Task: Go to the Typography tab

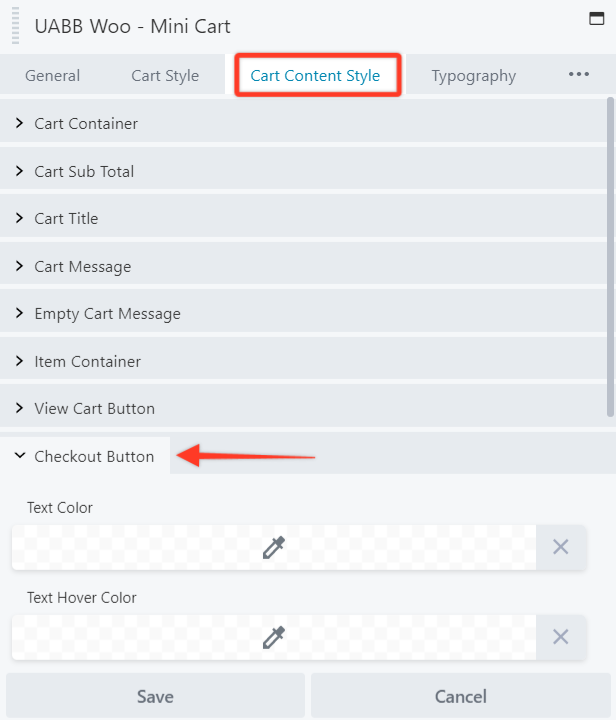Action: [x=474, y=76]
